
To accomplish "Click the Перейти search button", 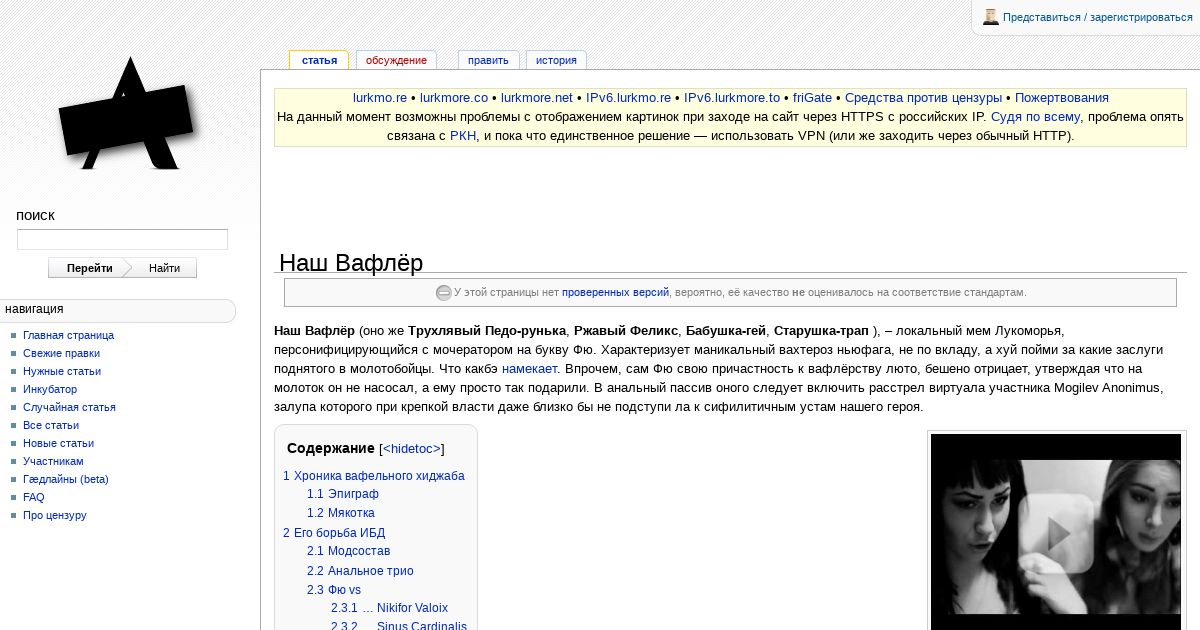I will coord(90,268).
